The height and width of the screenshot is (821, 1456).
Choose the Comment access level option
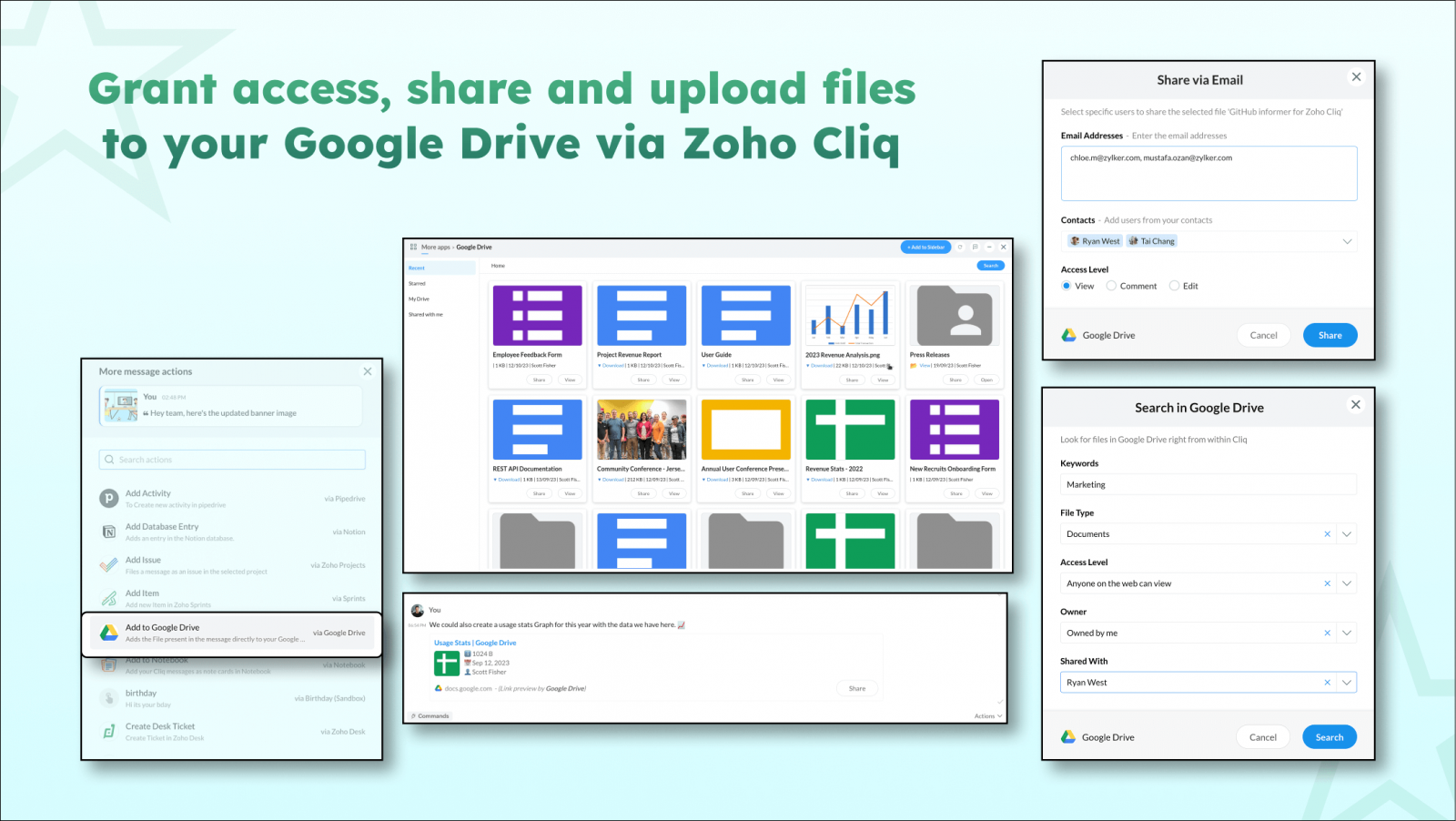pos(1111,285)
